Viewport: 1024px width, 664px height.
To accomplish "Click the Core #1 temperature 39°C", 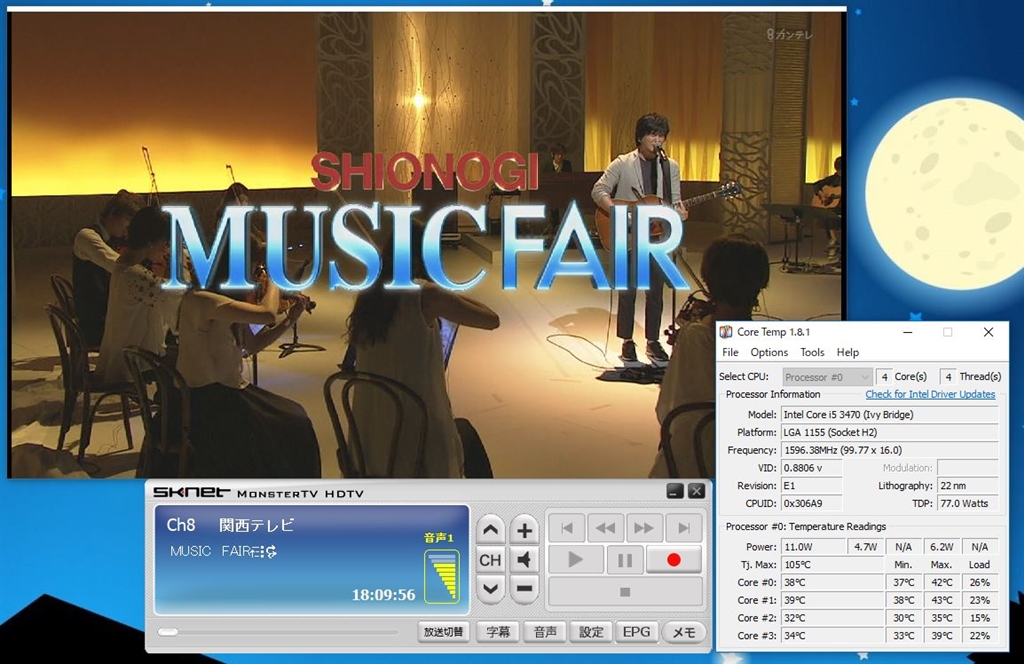I will tap(832, 599).
